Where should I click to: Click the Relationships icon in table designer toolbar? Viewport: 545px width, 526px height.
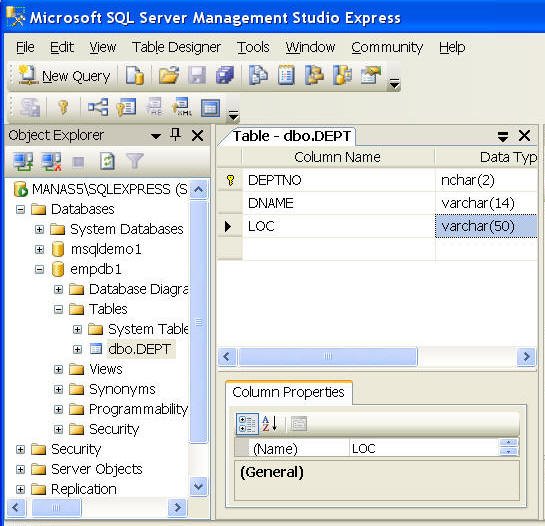click(98, 107)
